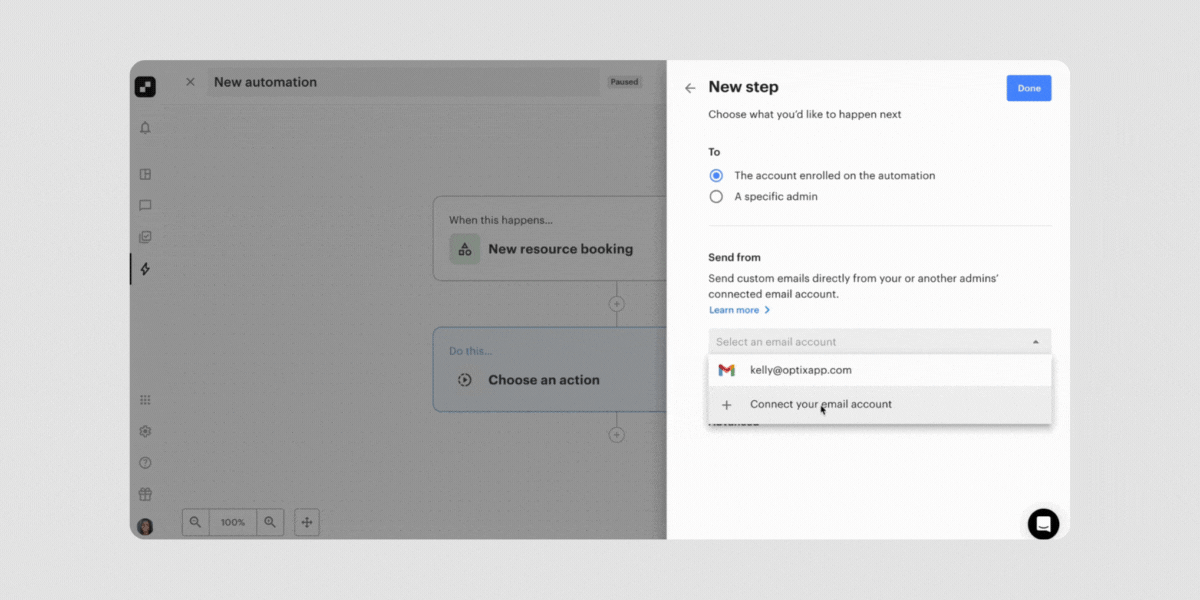Screen dimensions: 1200x600
Task: Open the help question mark icon
Action: [x=145, y=462]
